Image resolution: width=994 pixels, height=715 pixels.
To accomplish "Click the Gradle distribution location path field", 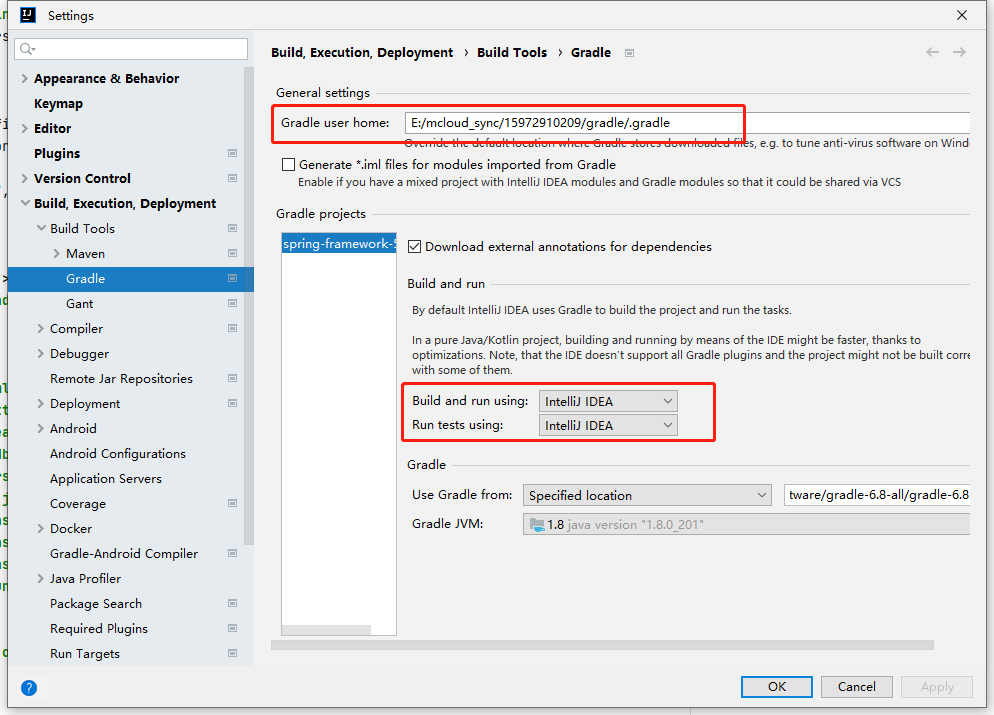I will [877, 495].
